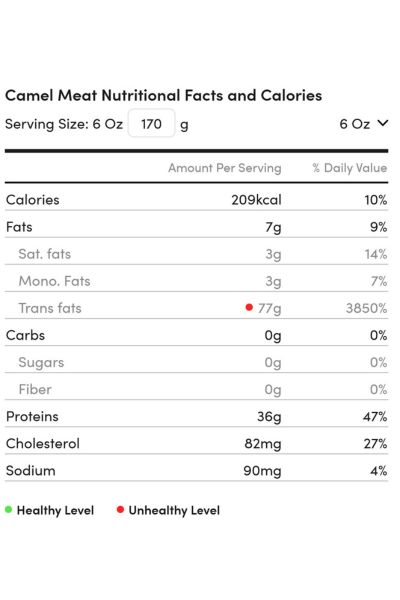Click the Cholesterol 82mg value
The width and height of the screenshot is (400, 600).
[x=263, y=444]
